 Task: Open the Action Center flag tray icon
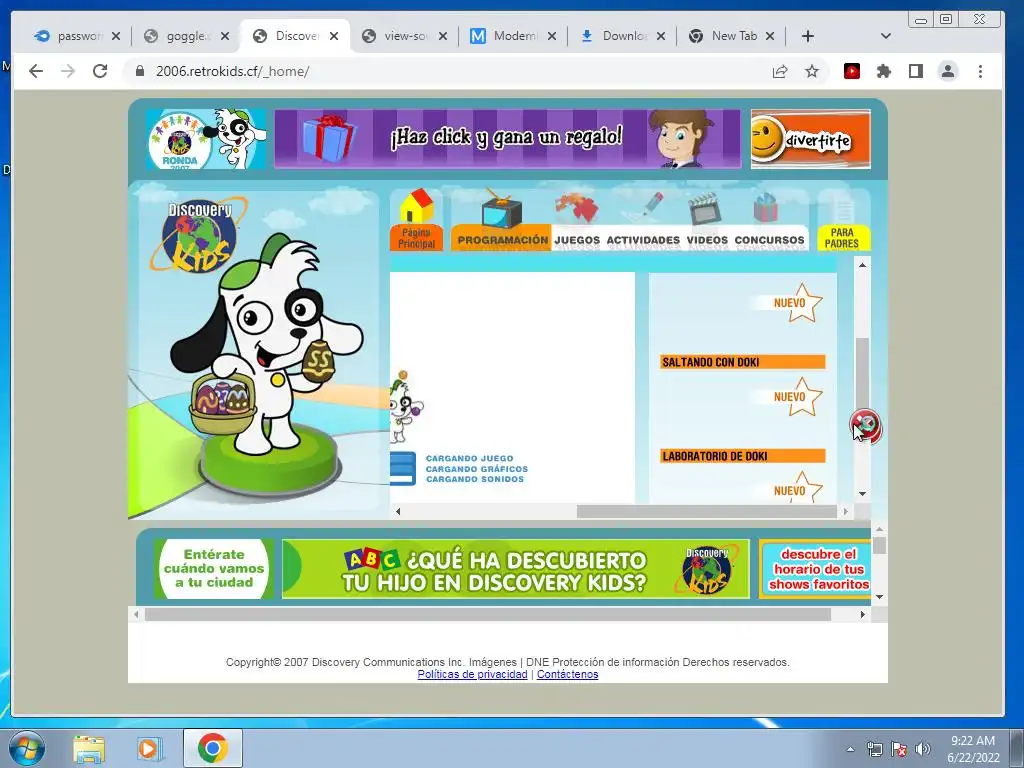tap(899, 749)
